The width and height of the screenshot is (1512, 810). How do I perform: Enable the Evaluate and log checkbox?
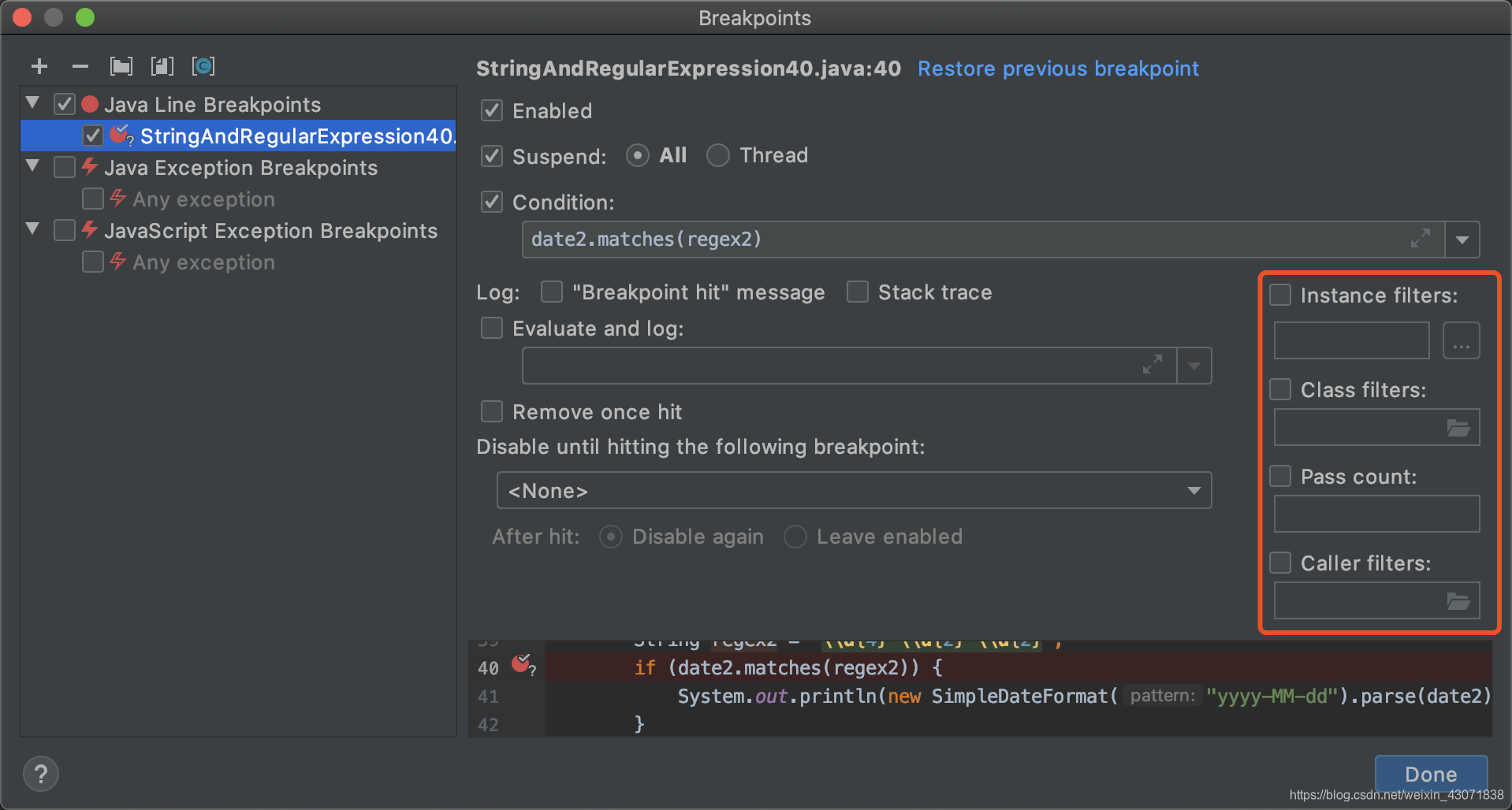[x=492, y=328]
